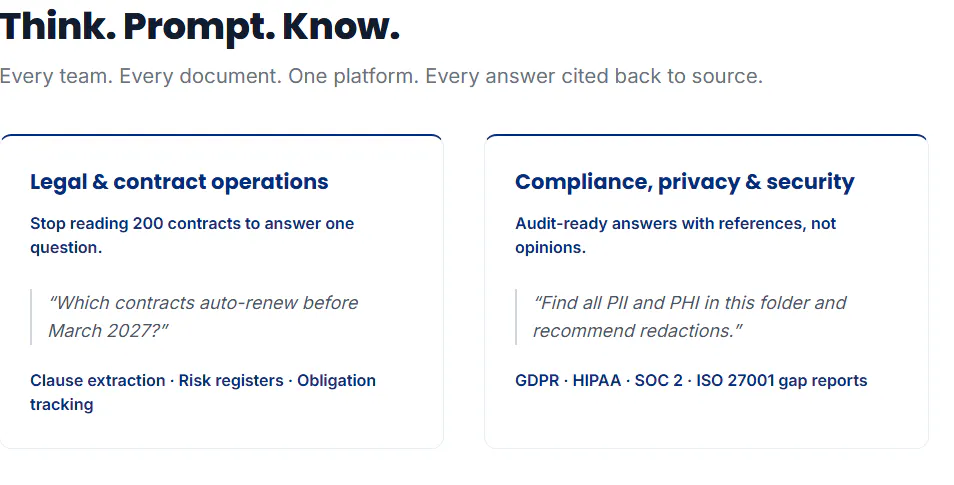This screenshot has width=954, height=485.
Task: Click the vertical quote bar in Legal card
Action: click(31, 316)
